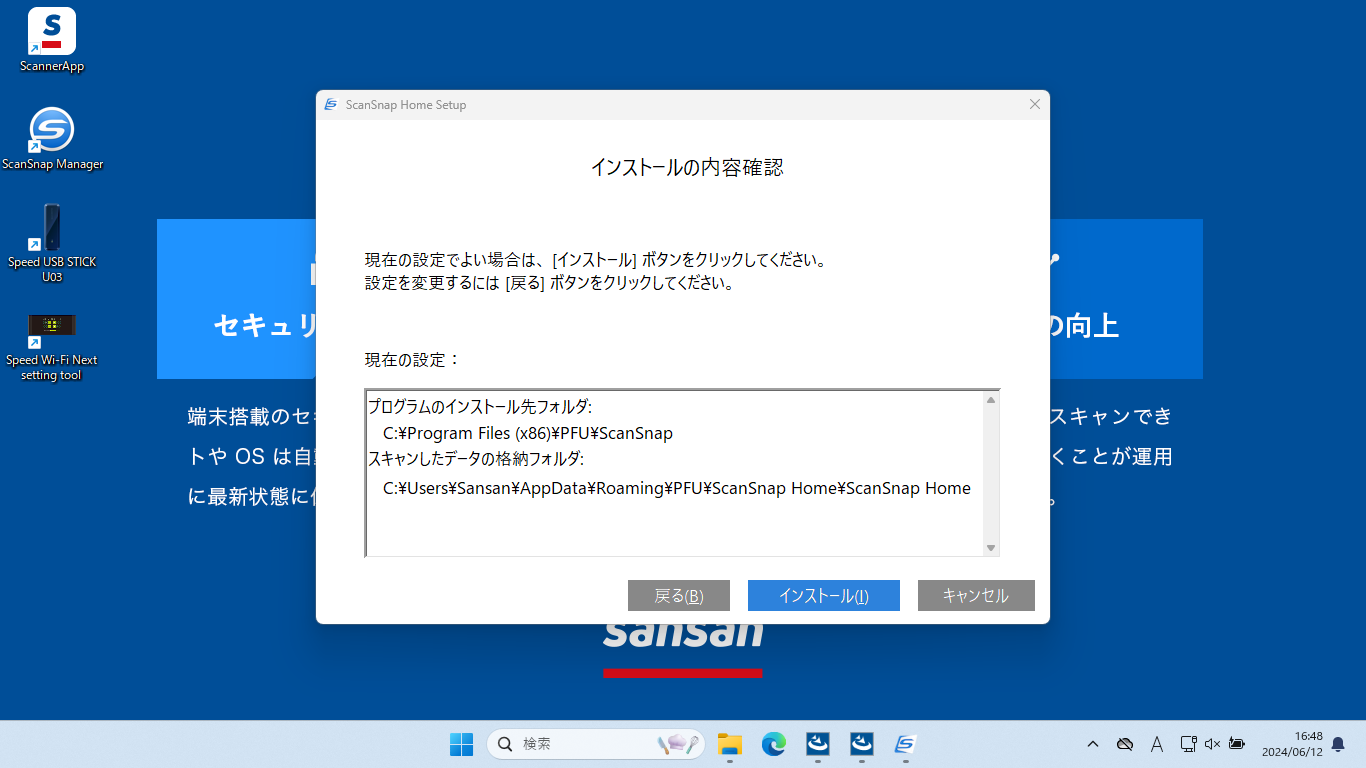Click the line スキャンしたデータの格納フォルダ:
This screenshot has width=1366, height=768.
(476, 460)
